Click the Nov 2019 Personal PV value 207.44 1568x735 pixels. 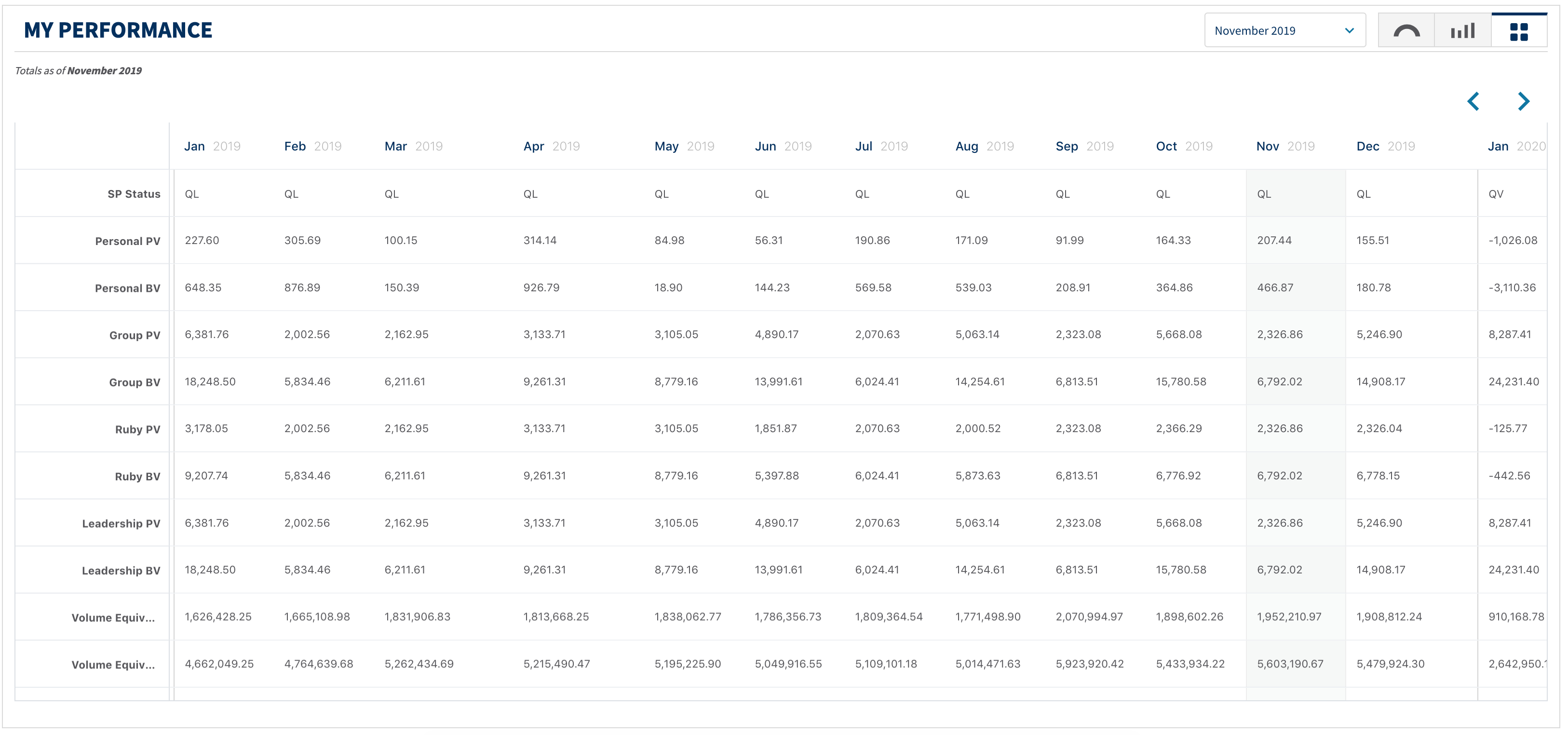pyautogui.click(x=1274, y=241)
